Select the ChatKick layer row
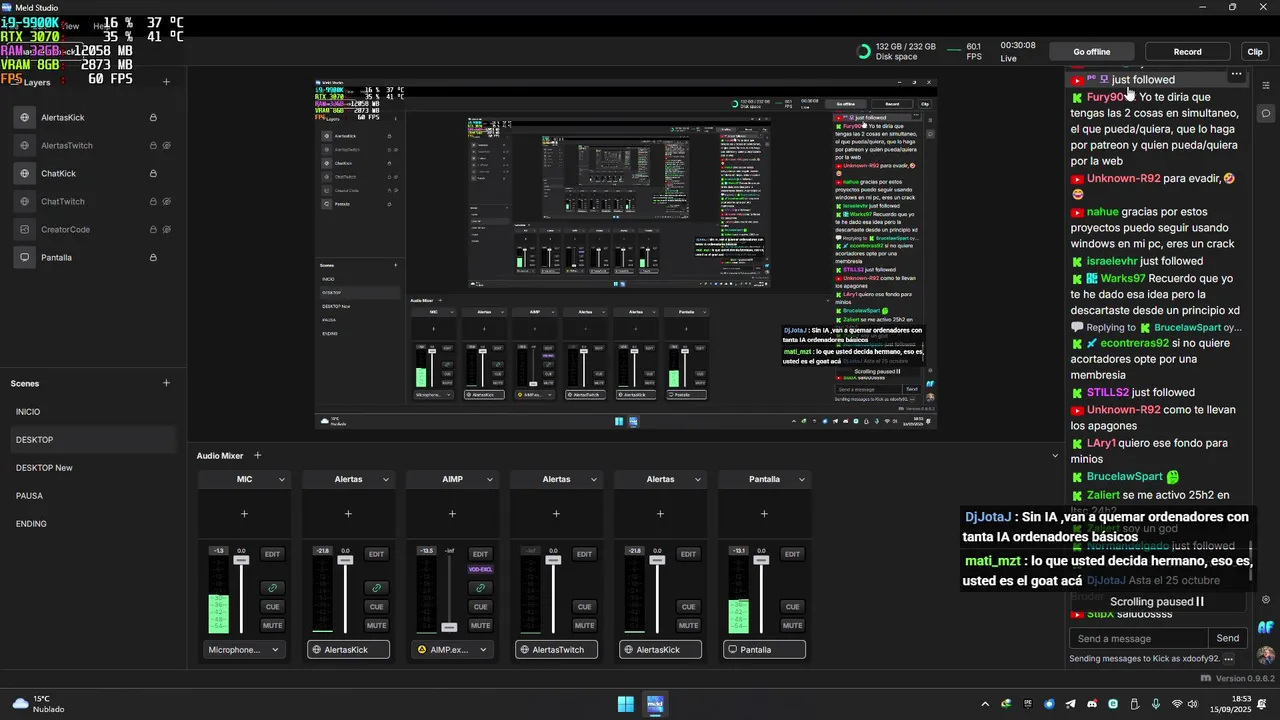 93,174
